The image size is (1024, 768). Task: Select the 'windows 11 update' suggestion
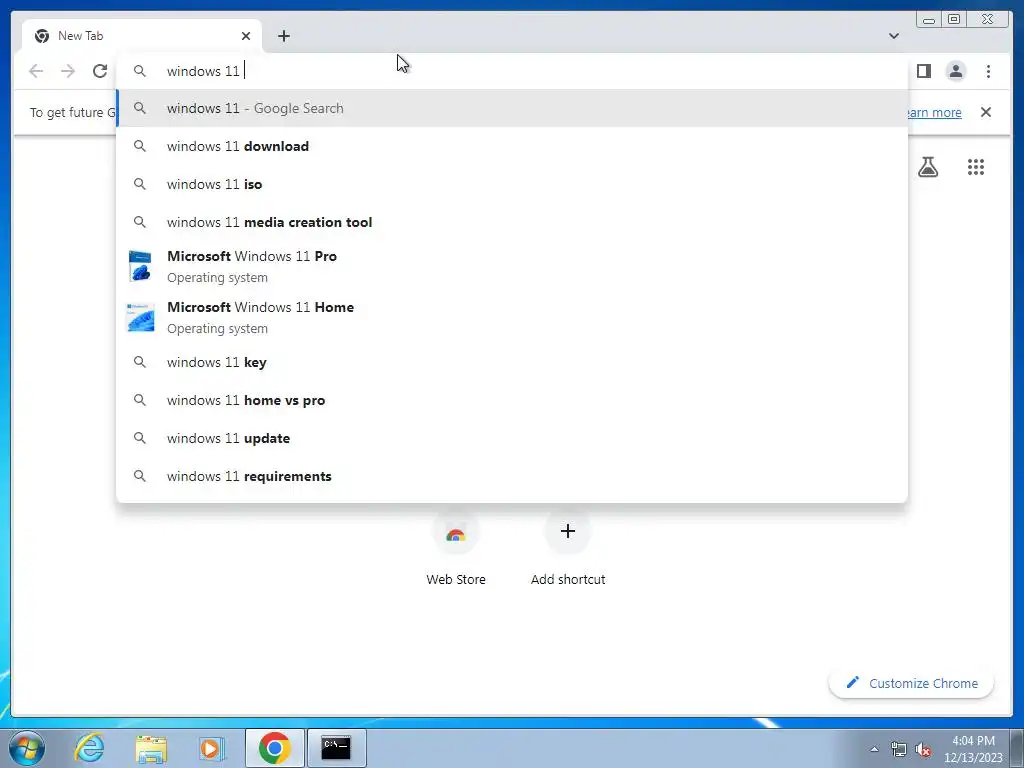coord(512,438)
